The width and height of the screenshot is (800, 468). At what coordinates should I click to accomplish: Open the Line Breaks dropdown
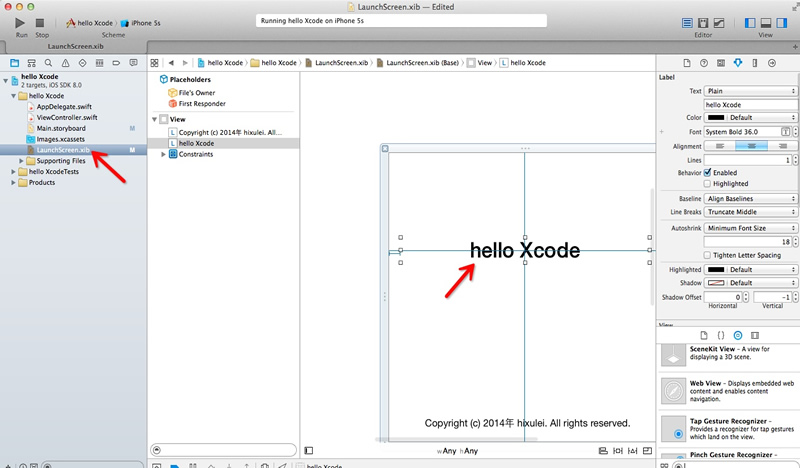pos(751,212)
